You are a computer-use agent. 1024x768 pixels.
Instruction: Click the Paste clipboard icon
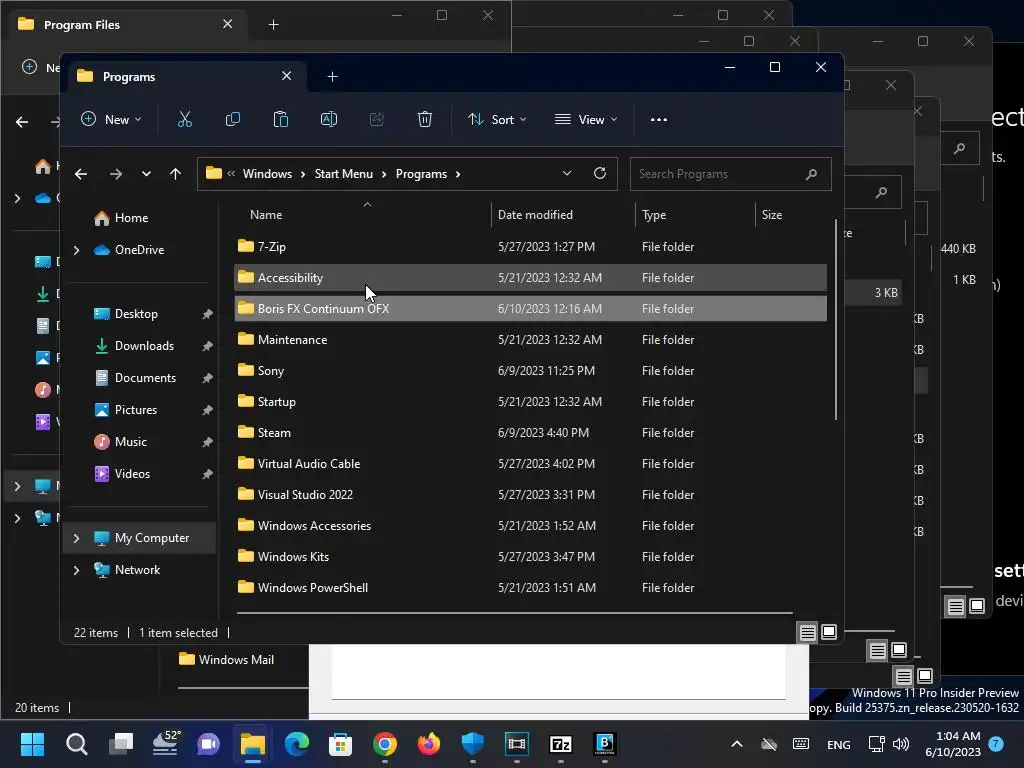point(281,120)
